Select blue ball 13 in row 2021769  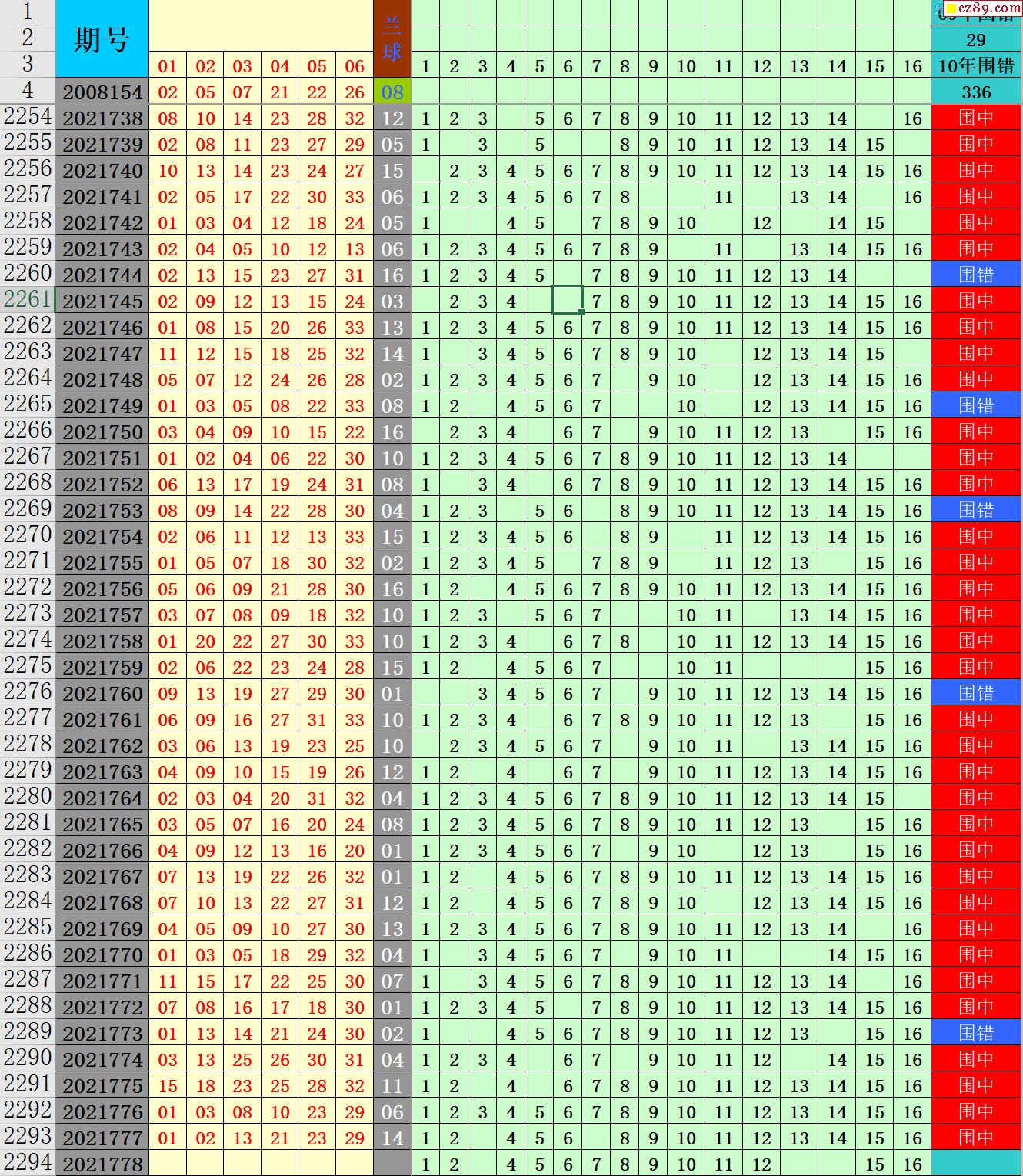coord(392,928)
